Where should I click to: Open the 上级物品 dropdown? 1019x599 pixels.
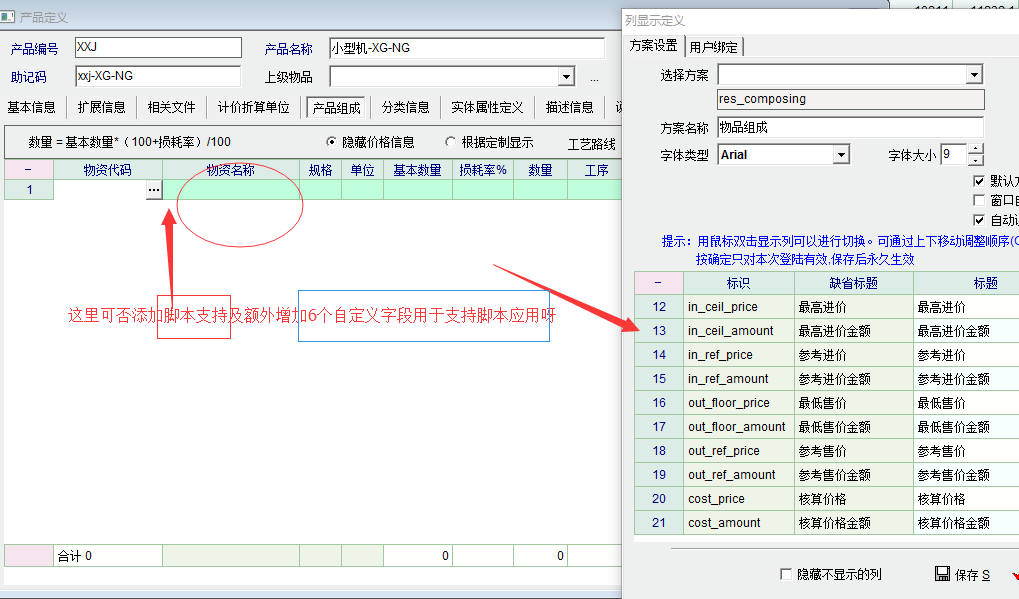(566, 77)
